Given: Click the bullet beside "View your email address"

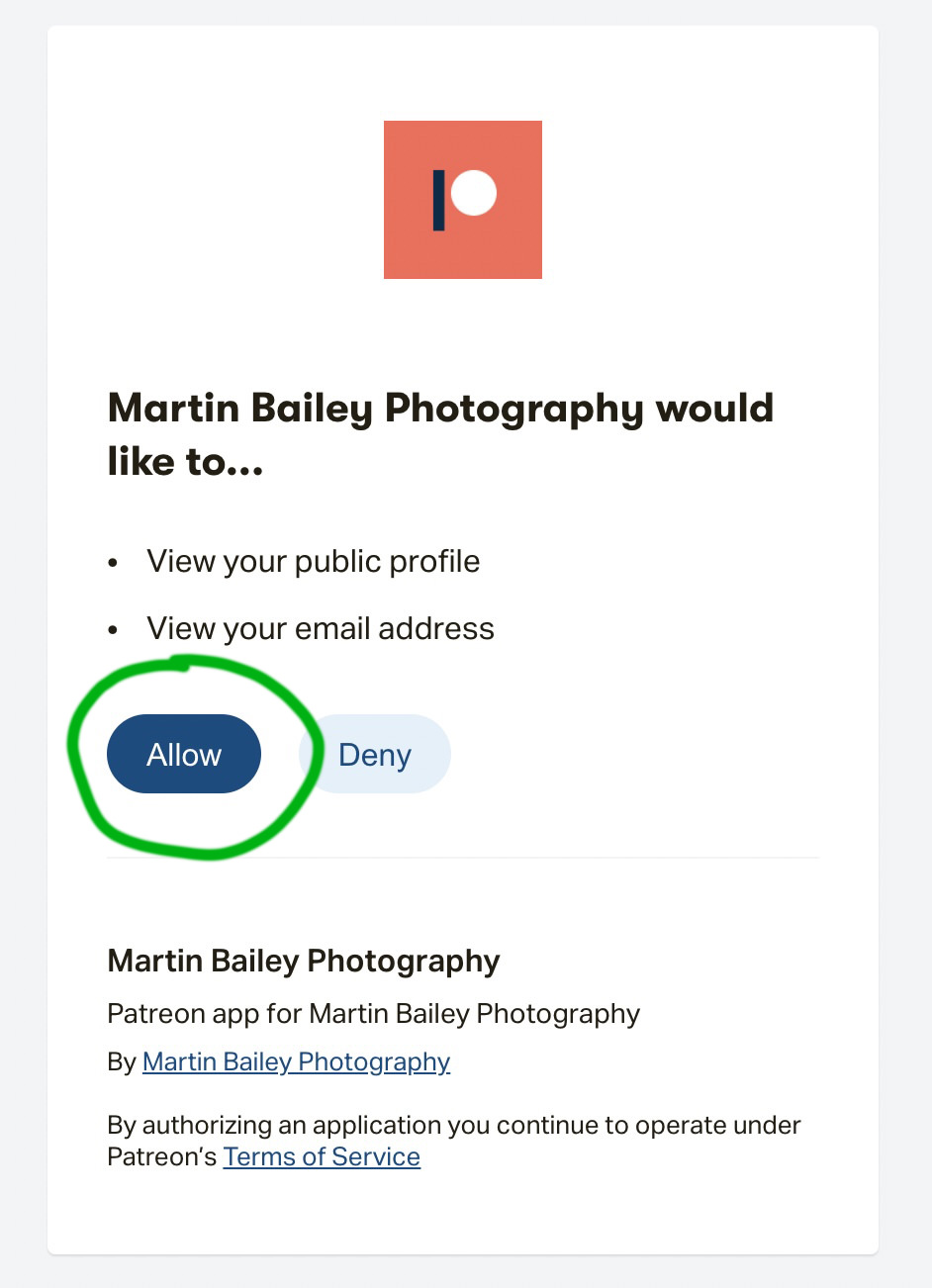Looking at the screenshot, I should (x=114, y=630).
